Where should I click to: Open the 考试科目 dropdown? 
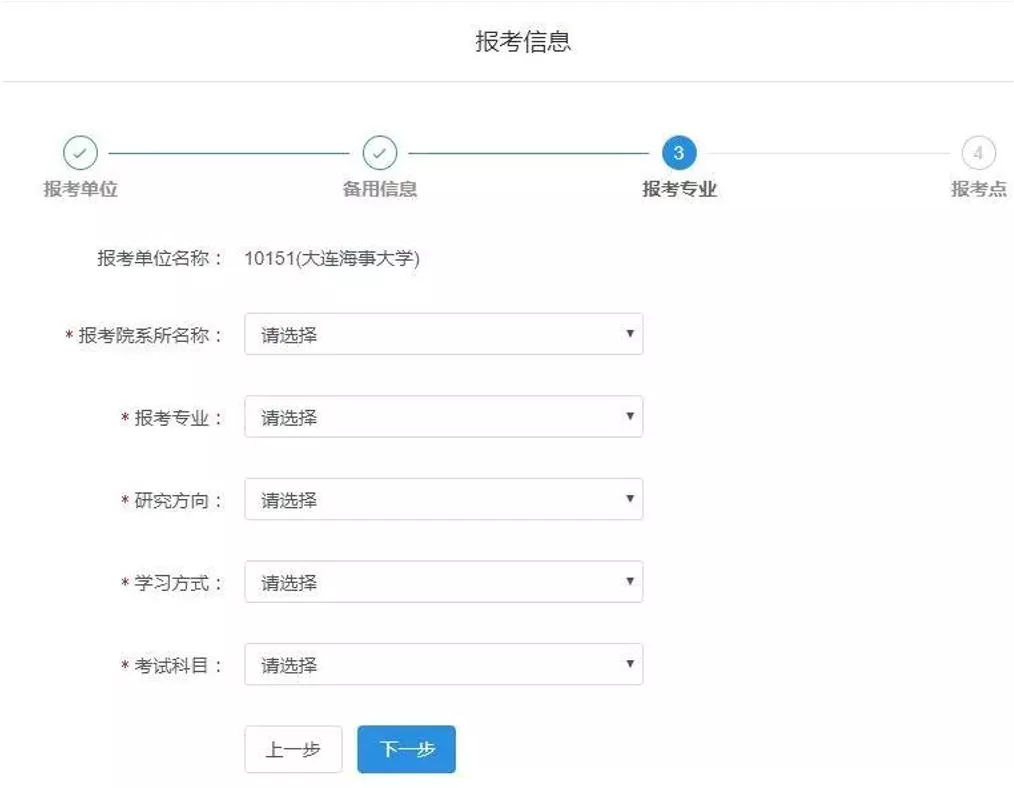click(444, 665)
